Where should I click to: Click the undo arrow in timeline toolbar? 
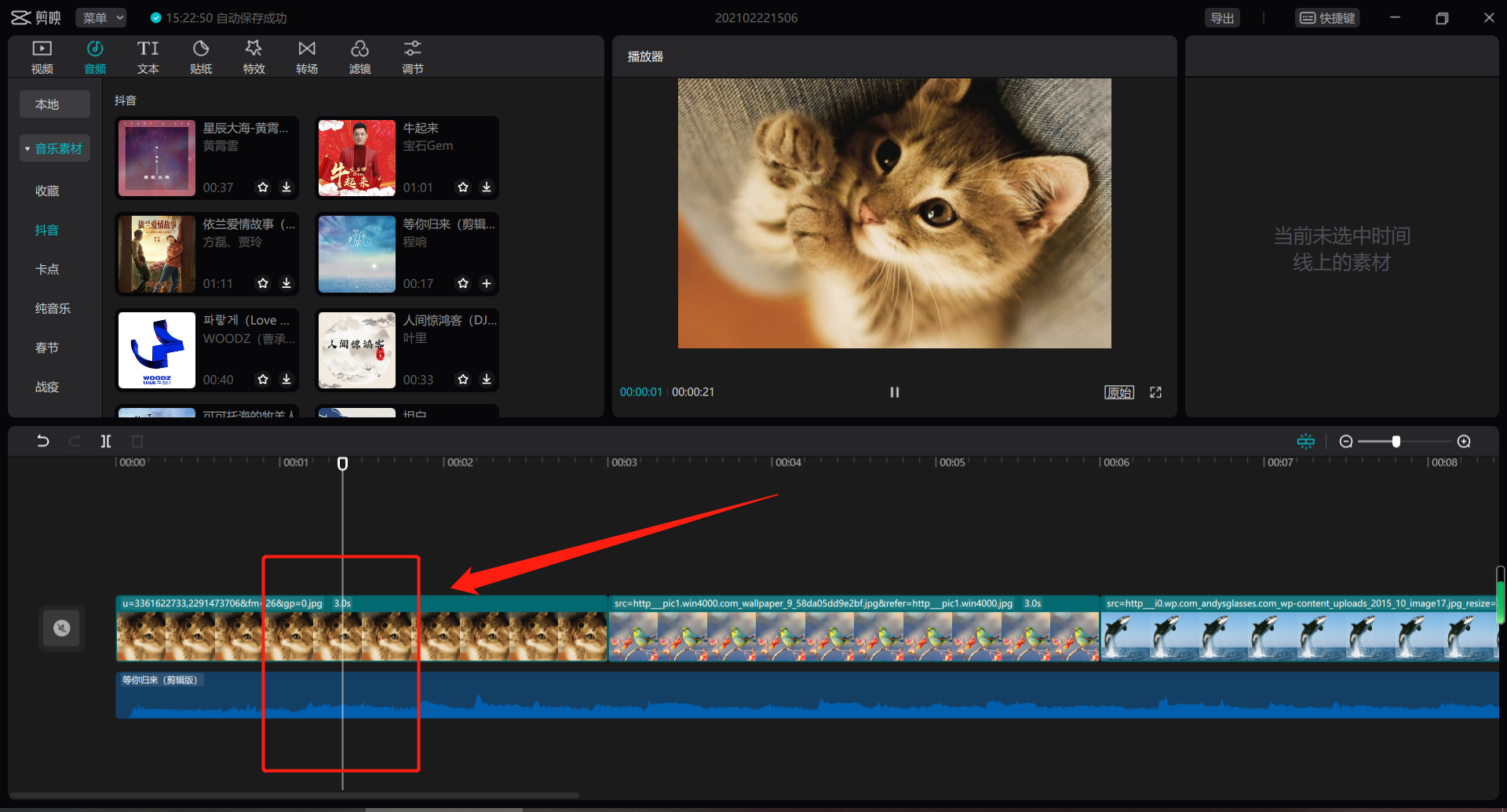pos(43,441)
